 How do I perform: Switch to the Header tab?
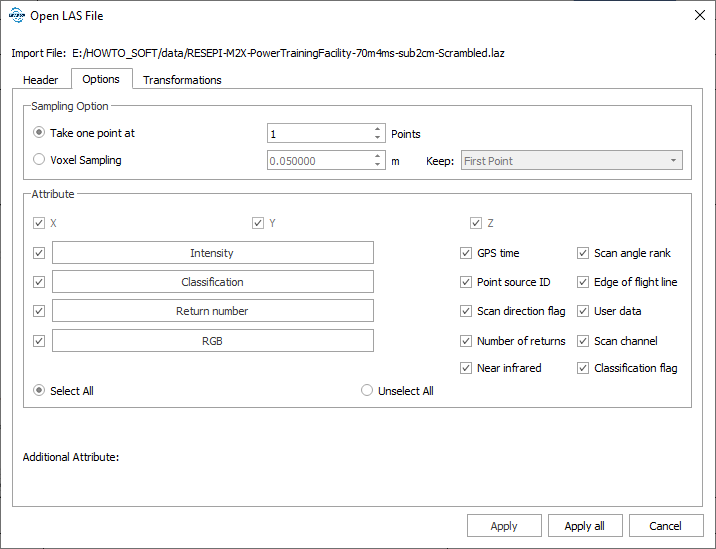coord(41,80)
